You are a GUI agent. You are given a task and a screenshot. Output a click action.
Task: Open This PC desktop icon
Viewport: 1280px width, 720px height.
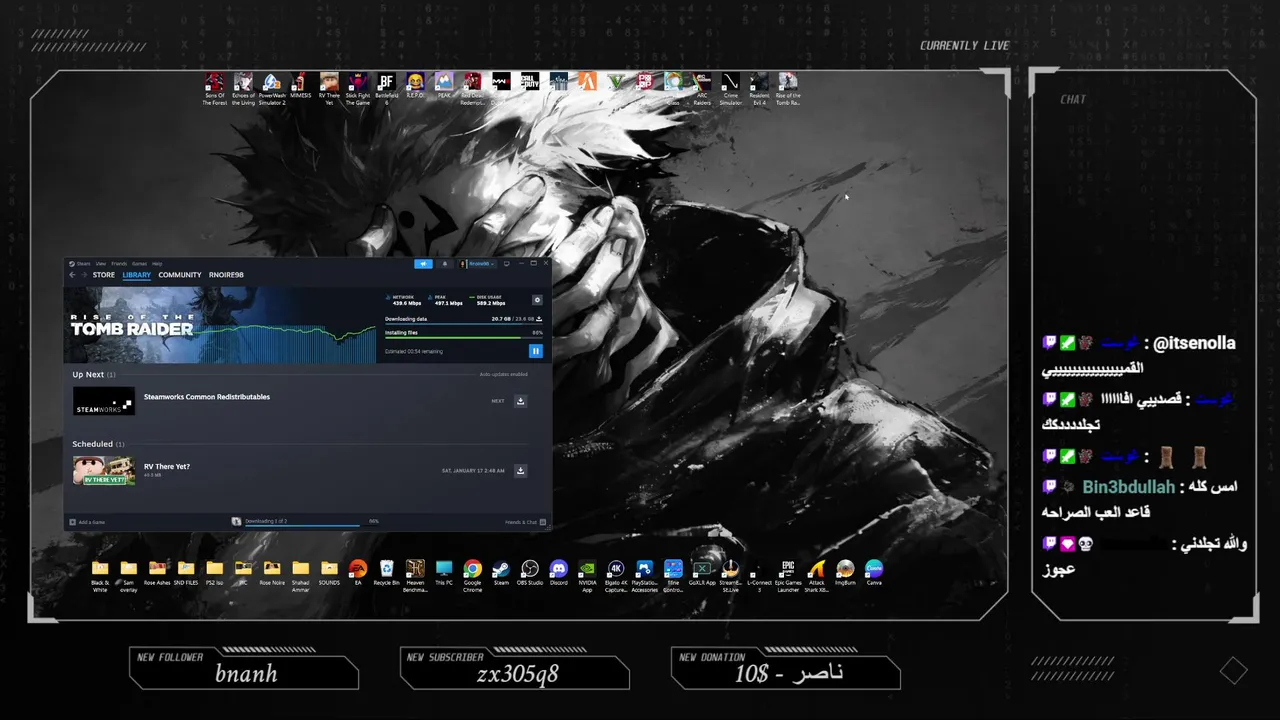444,572
